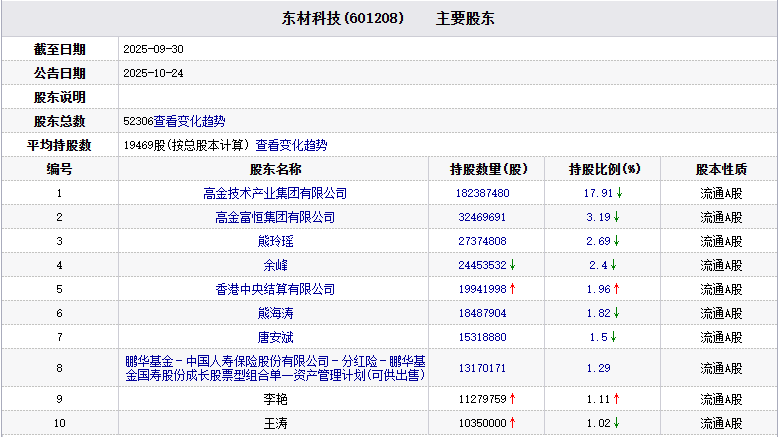Click the red up arrow next to 11279759

point(514,399)
